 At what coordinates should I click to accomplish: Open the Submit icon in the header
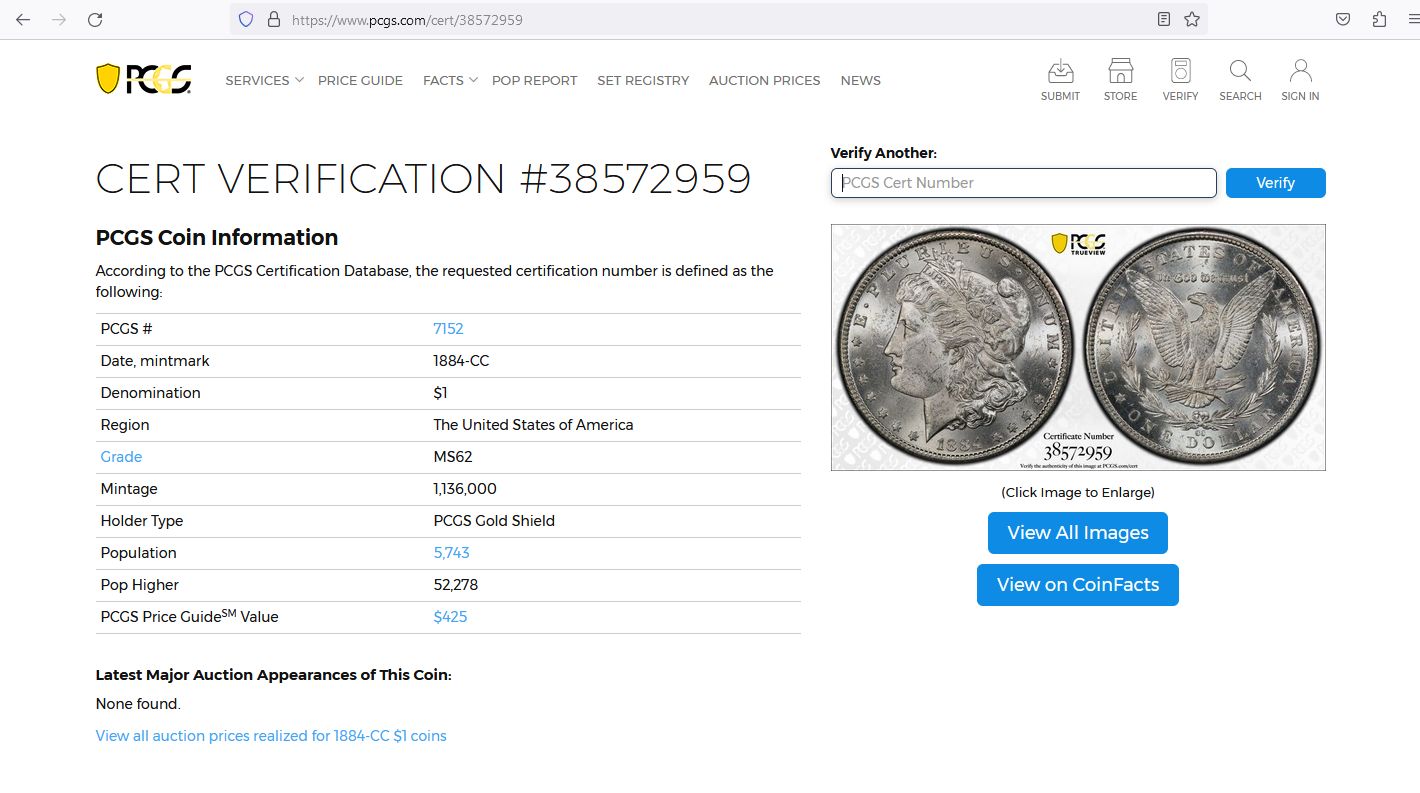[1060, 80]
